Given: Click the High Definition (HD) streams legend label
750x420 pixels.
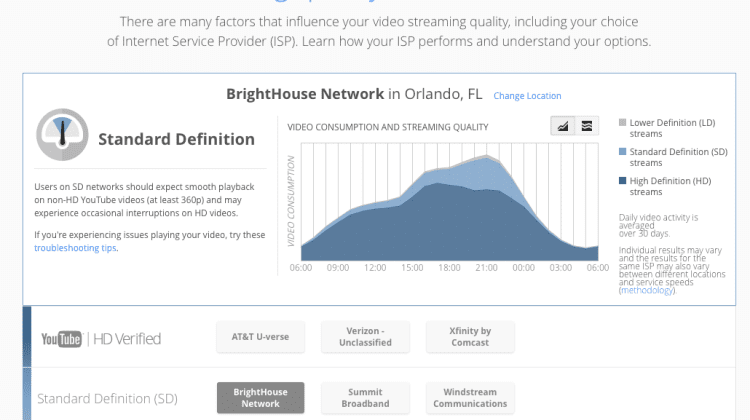Looking at the screenshot, I should coord(670,187).
